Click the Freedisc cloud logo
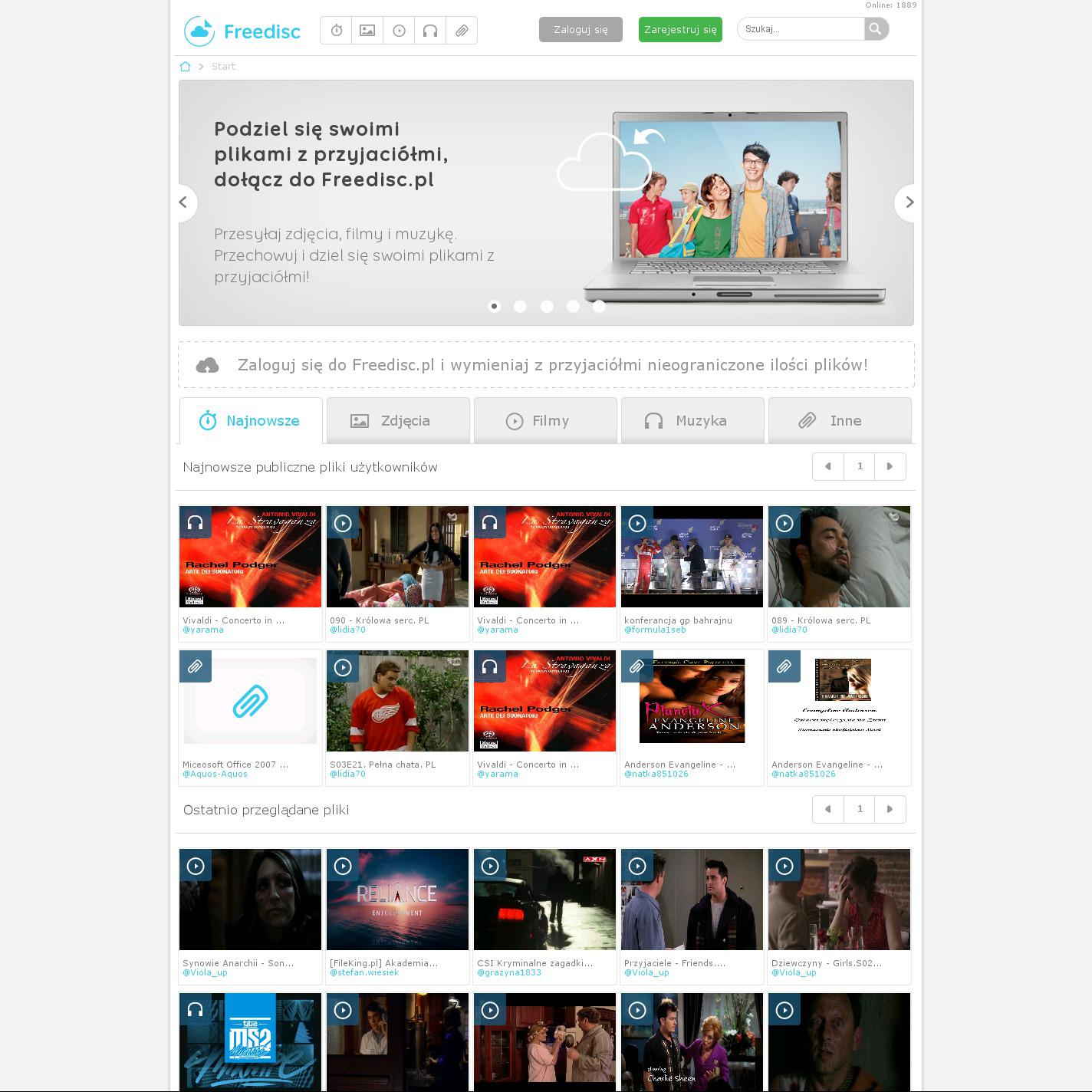 click(x=200, y=31)
